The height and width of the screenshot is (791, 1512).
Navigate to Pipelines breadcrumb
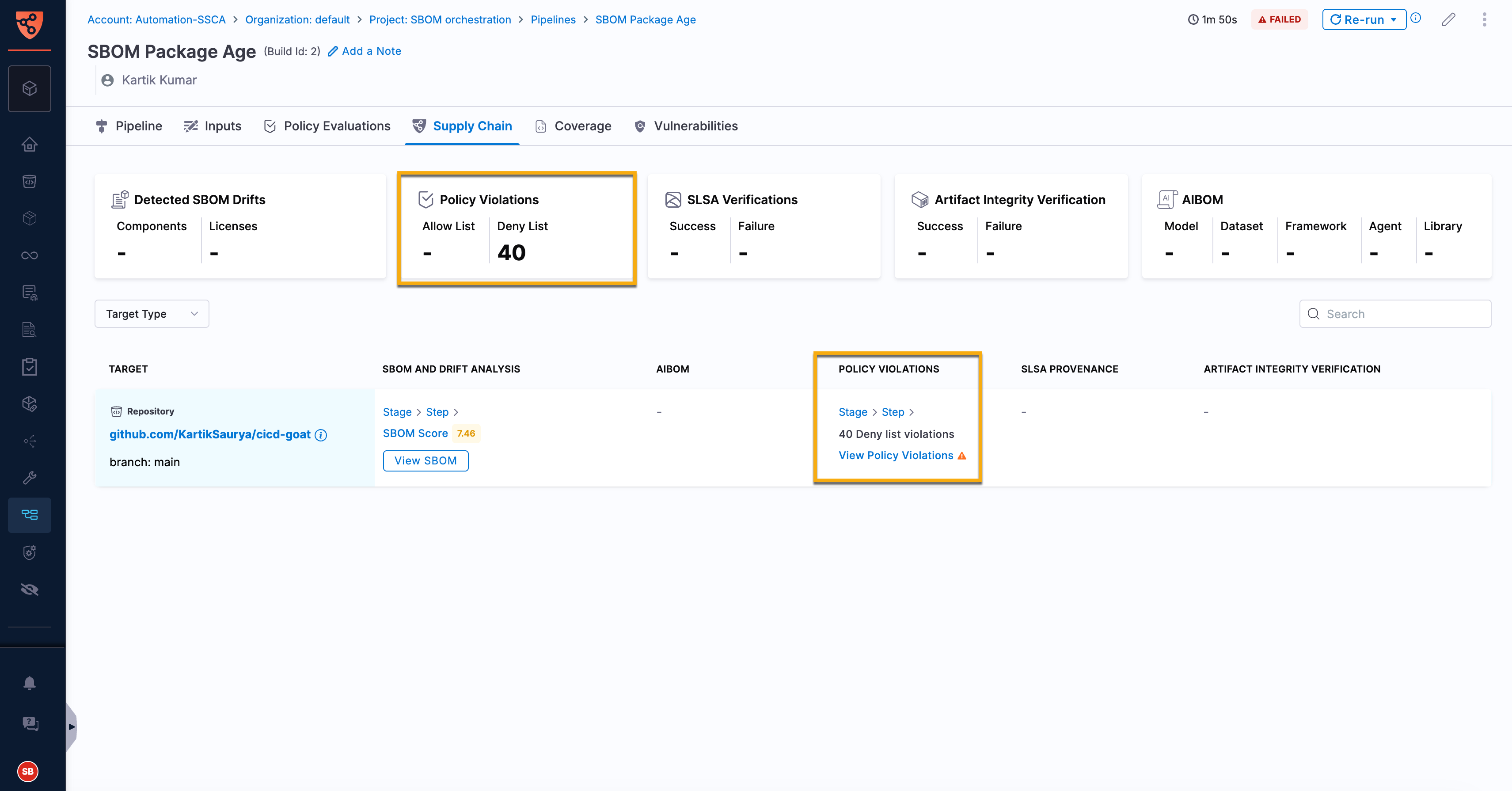click(x=553, y=19)
